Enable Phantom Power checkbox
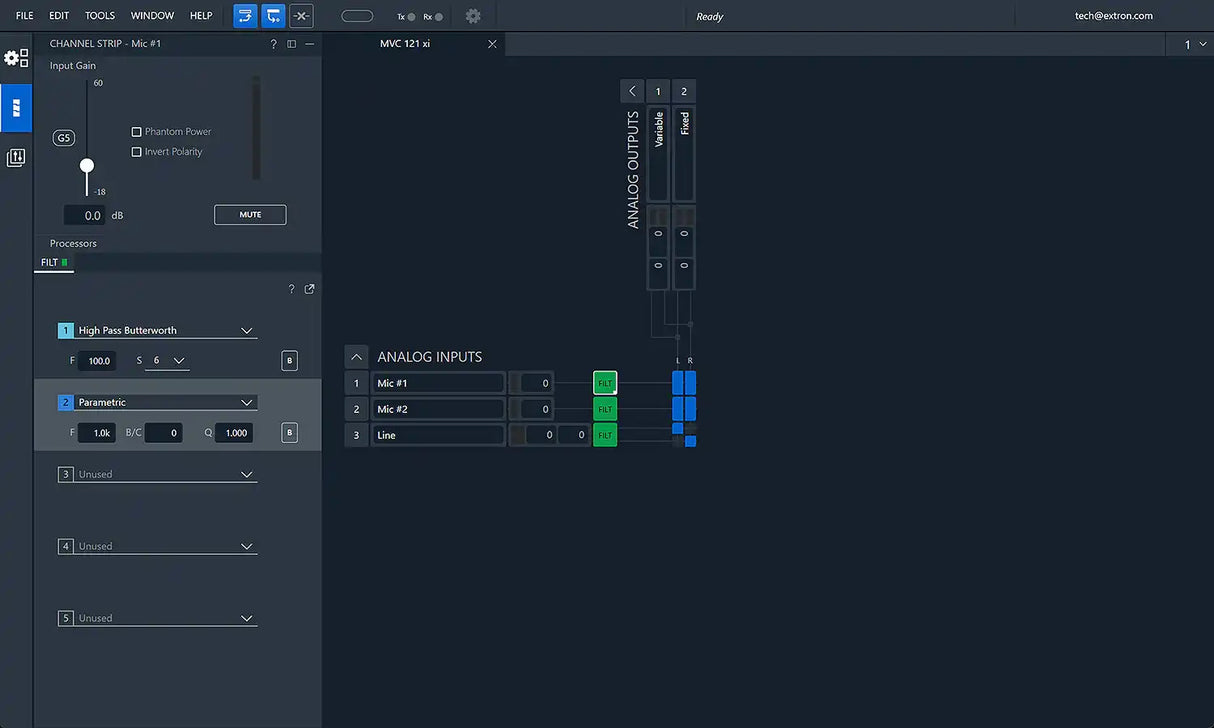Screen dimensions: 1214x728 (x=137, y=132)
